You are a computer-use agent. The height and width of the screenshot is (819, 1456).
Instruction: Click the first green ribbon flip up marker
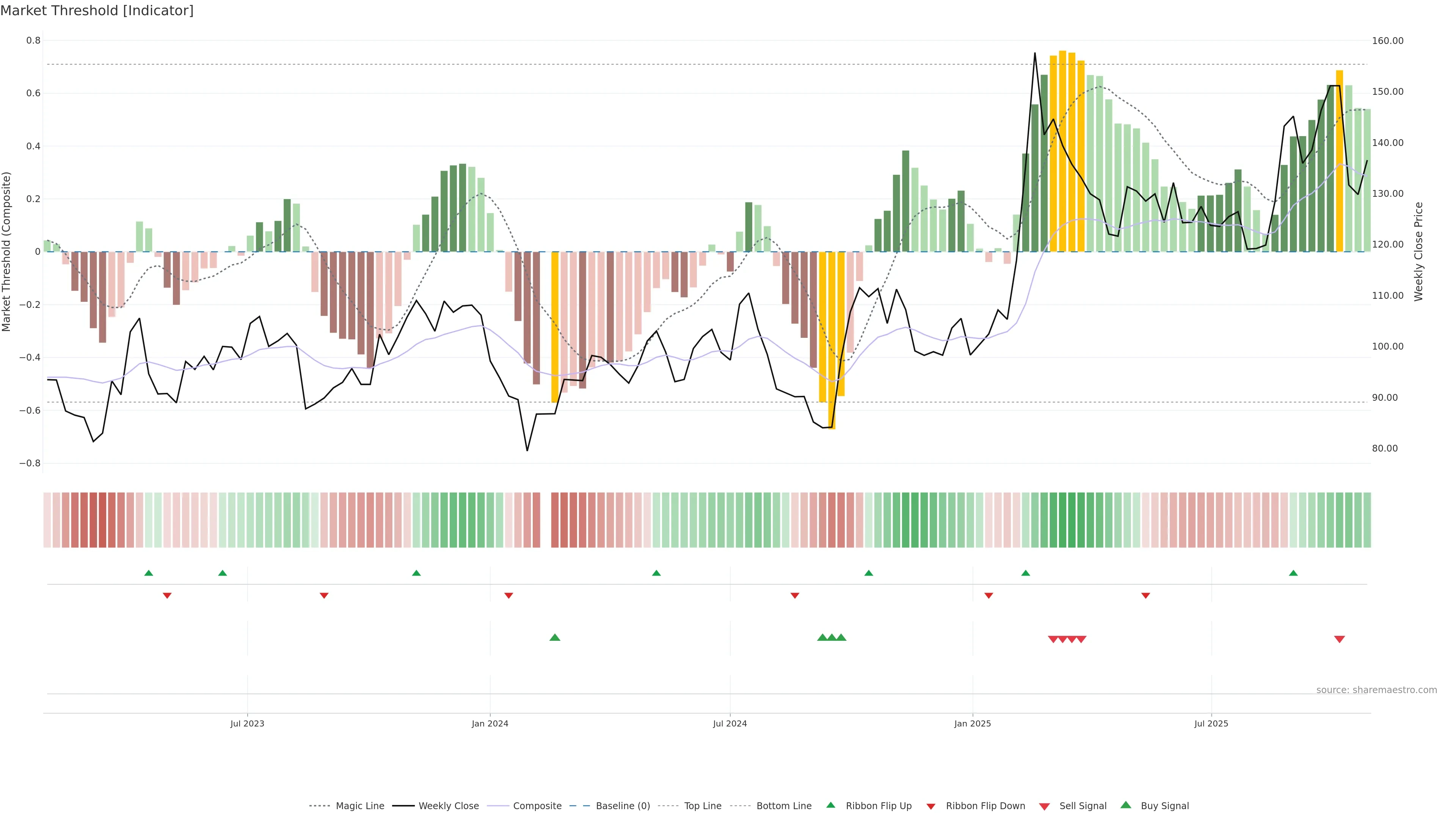[x=149, y=573]
